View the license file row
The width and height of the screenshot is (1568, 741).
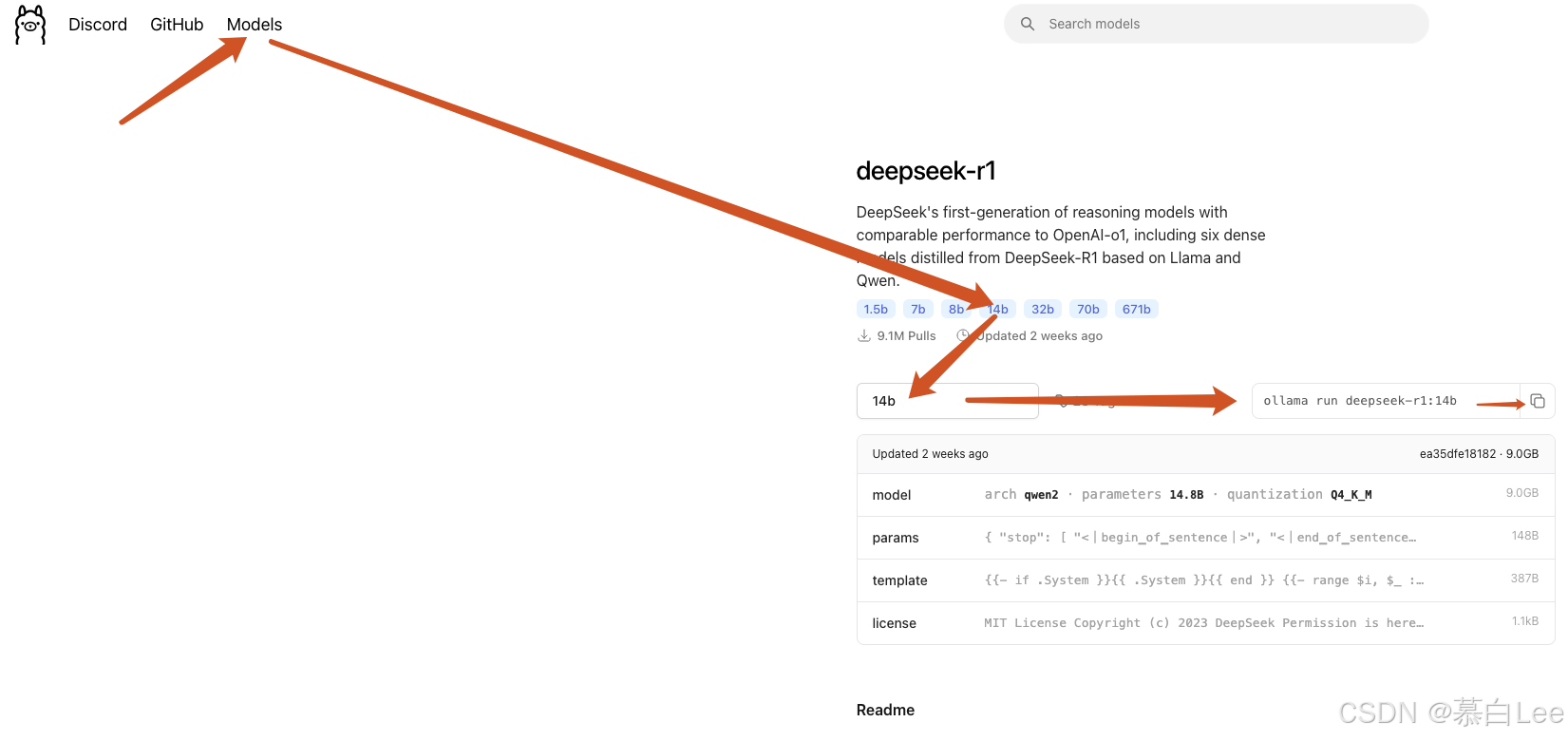click(1204, 623)
